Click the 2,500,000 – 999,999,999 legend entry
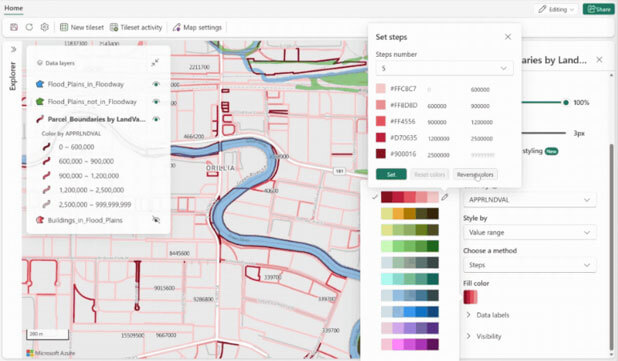This screenshot has height=361, width=618. (87, 205)
